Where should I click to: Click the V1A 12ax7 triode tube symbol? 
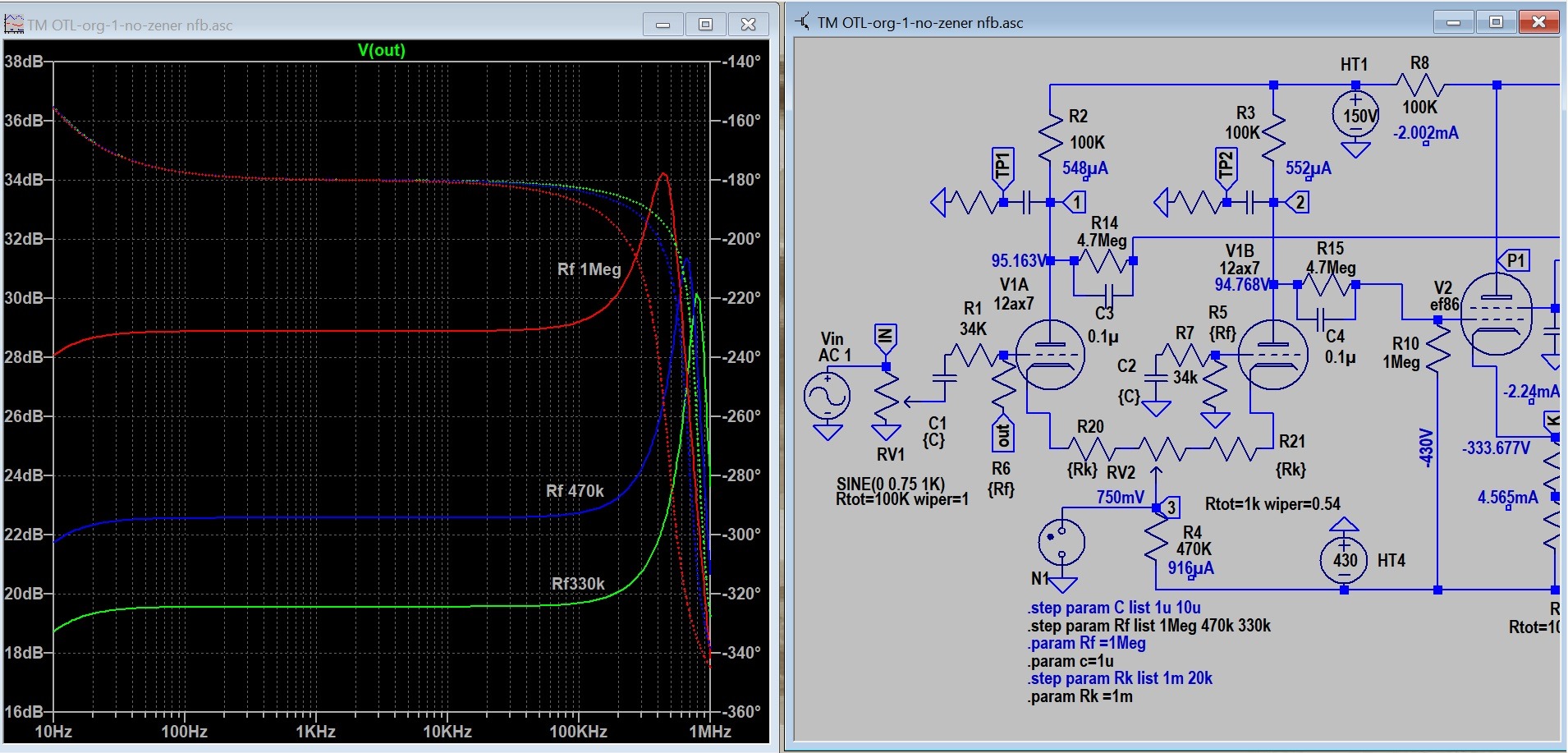(1050, 355)
